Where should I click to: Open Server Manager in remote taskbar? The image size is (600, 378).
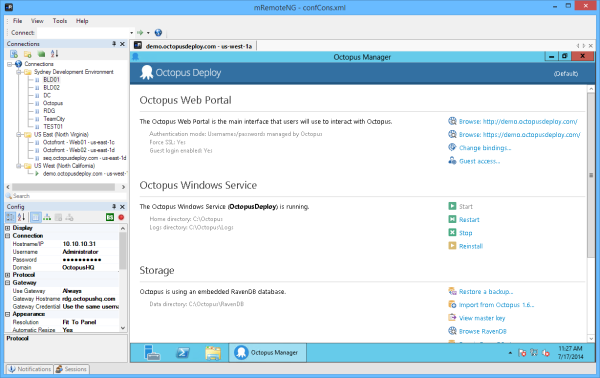pyautogui.click(x=152, y=352)
